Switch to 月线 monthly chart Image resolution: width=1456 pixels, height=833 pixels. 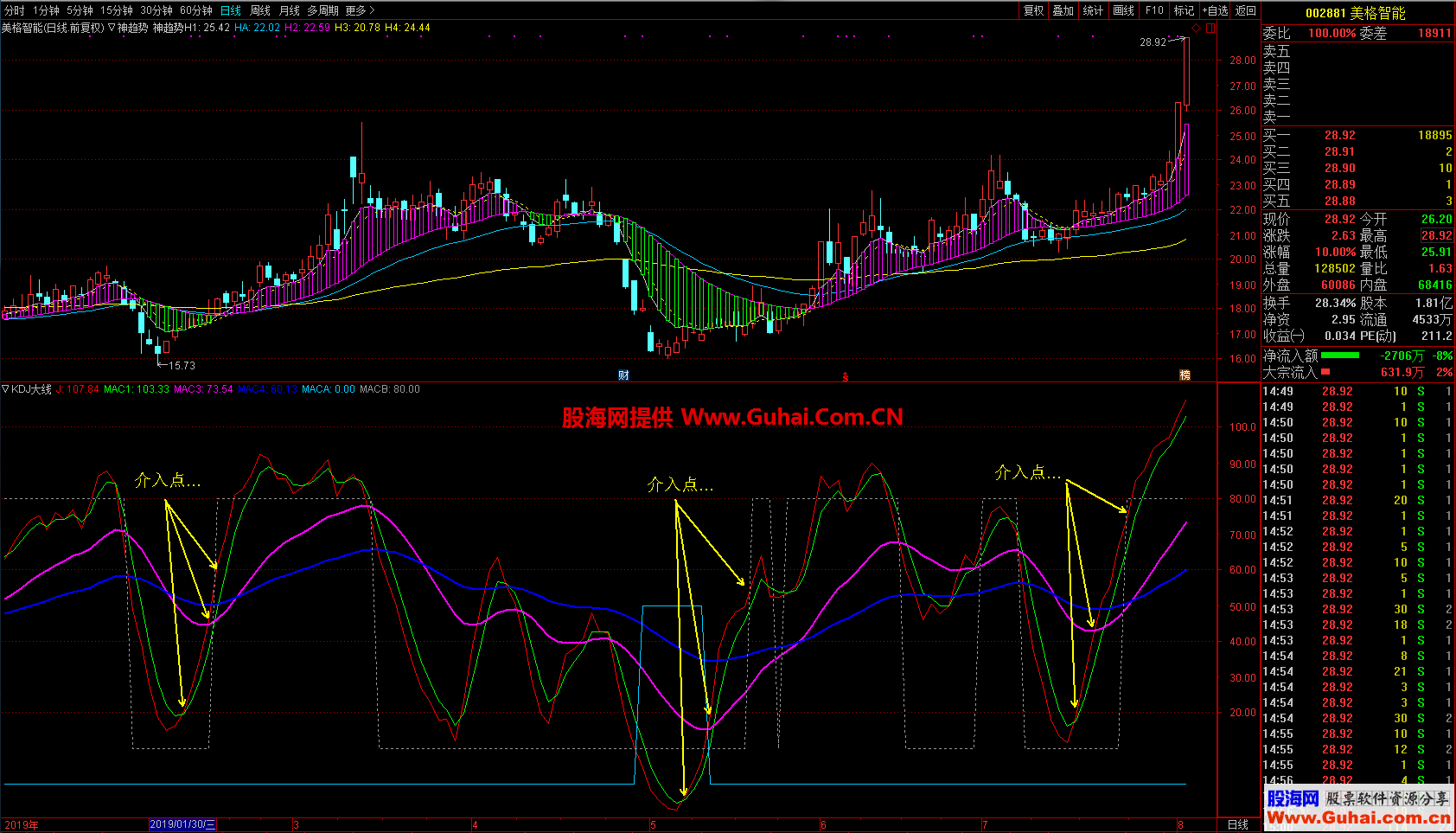tap(289, 10)
